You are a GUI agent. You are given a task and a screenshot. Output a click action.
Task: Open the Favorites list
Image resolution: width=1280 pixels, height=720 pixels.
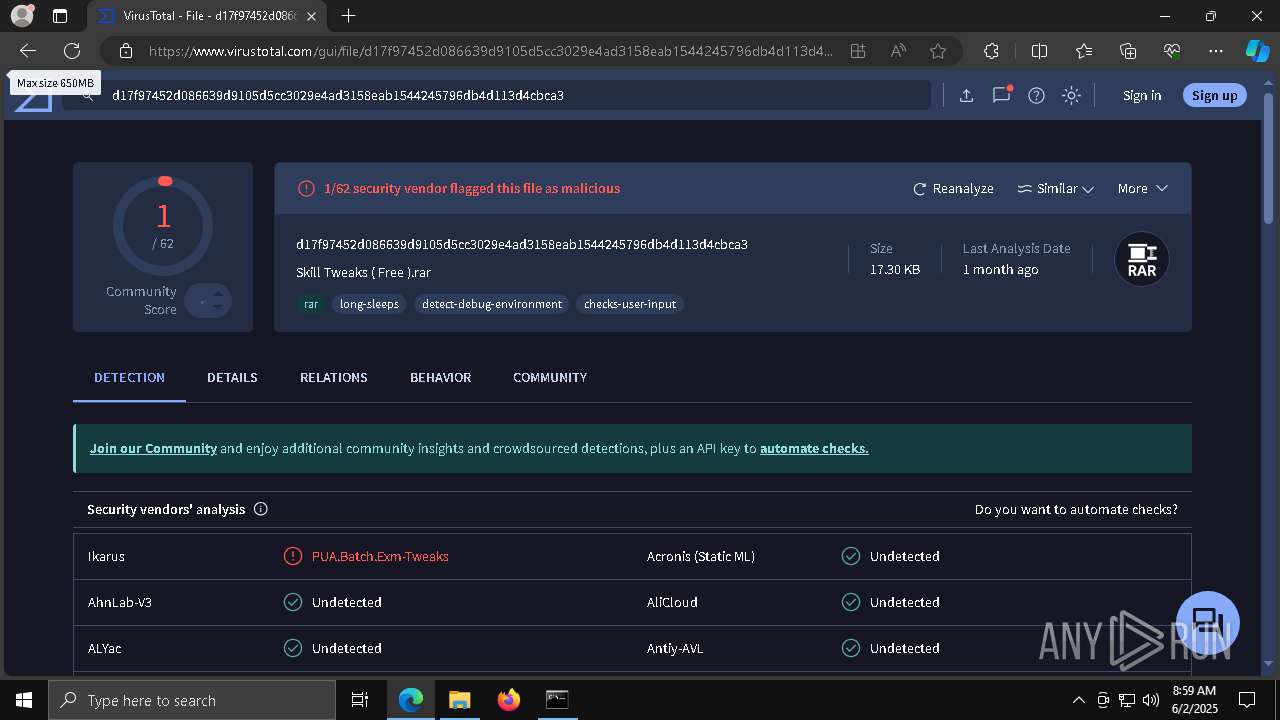tap(1084, 51)
